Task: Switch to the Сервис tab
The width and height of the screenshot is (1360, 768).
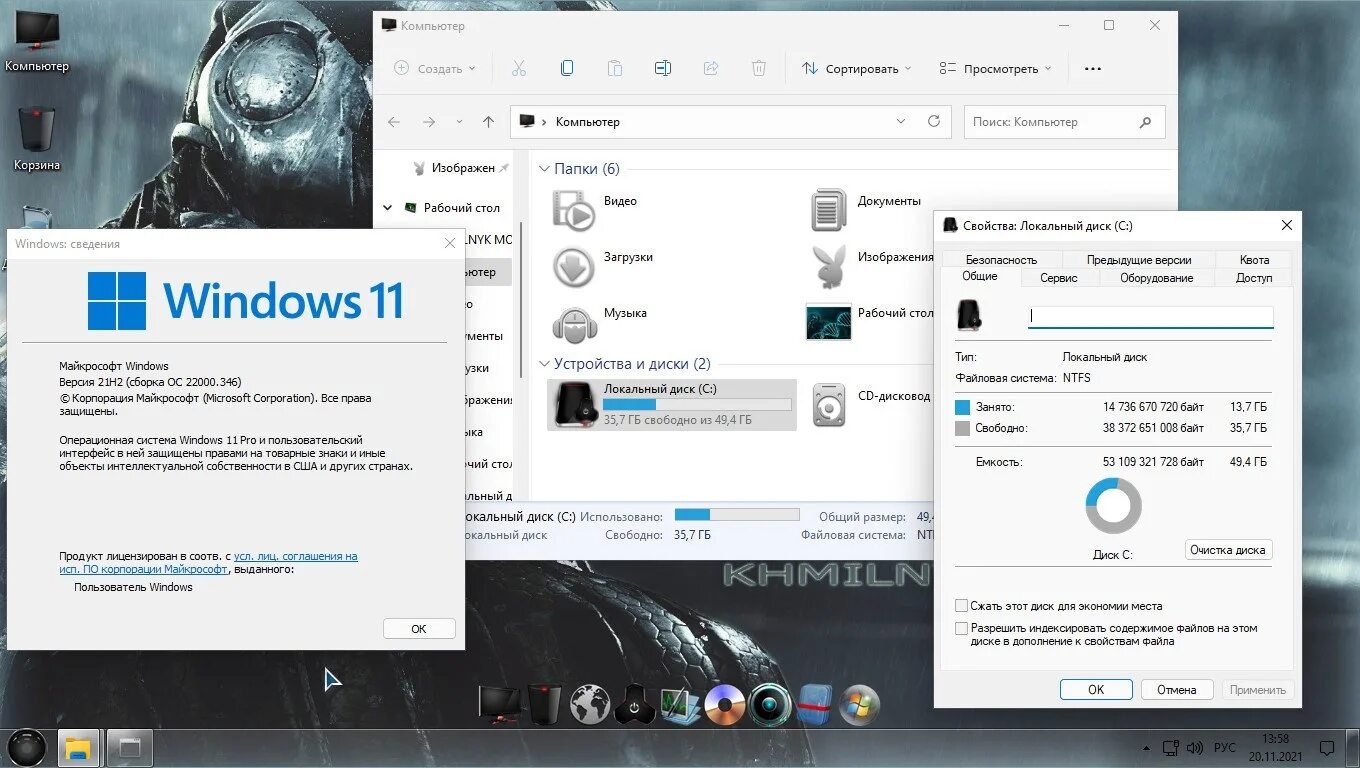Action: [x=1058, y=278]
